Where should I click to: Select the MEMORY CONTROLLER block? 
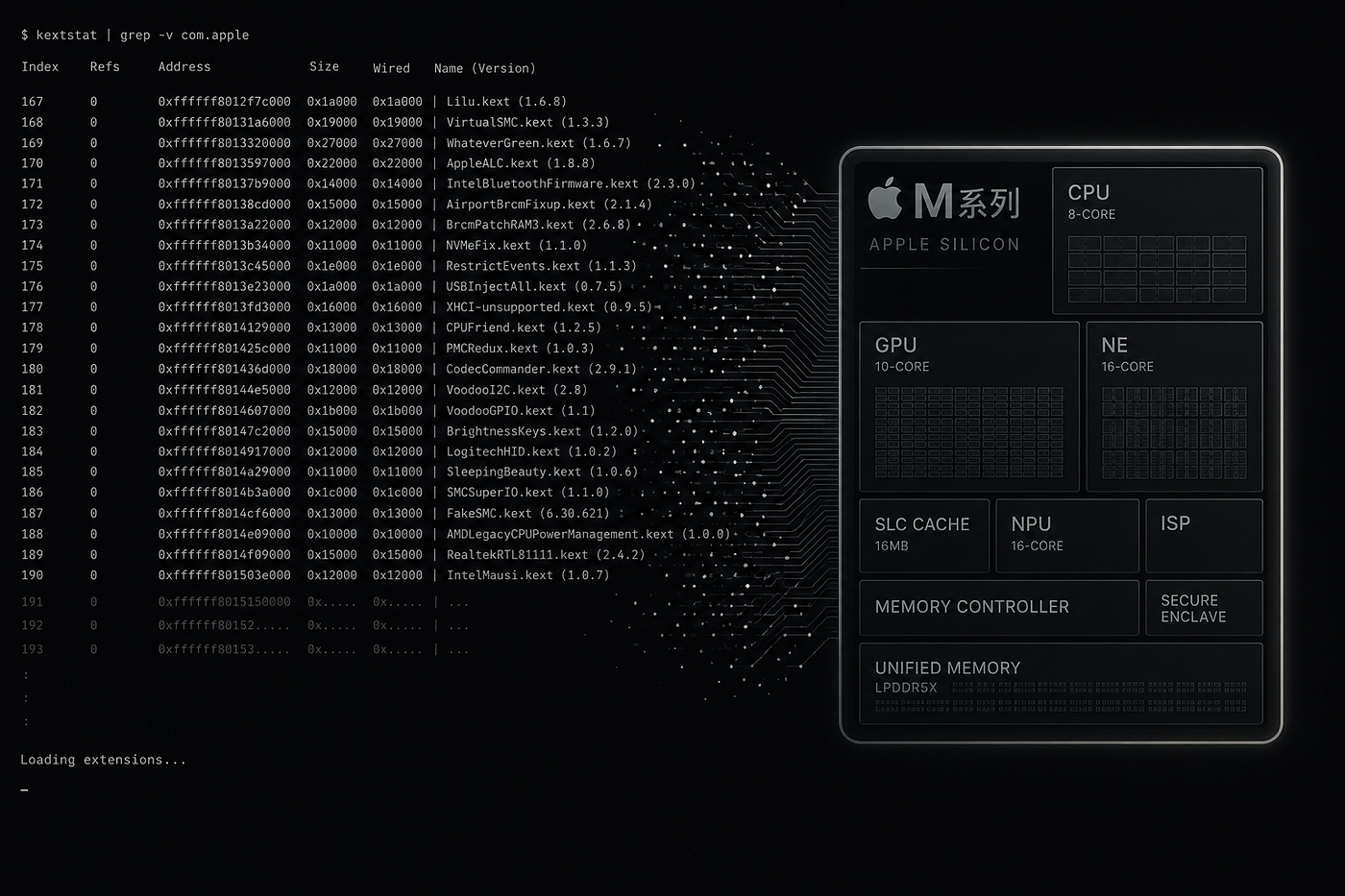coord(999,607)
